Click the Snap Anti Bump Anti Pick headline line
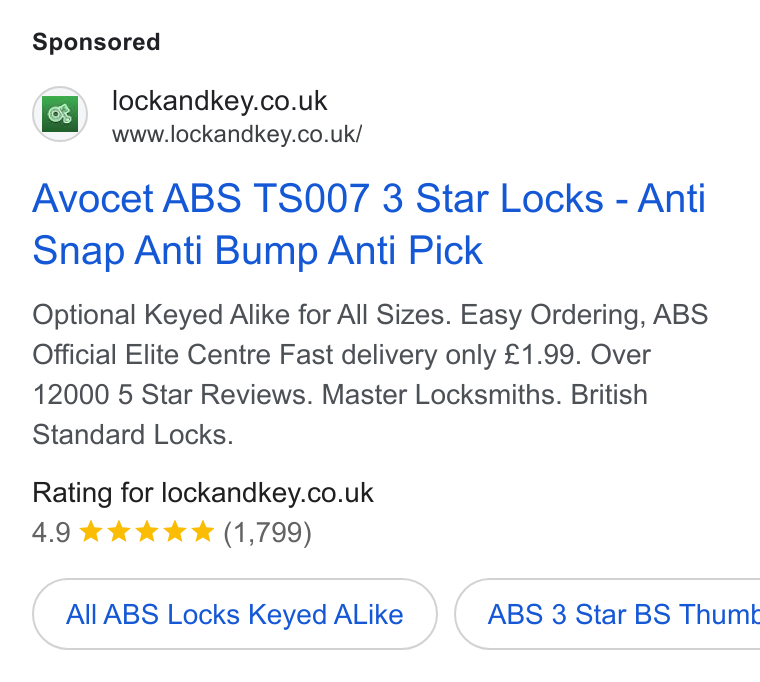This screenshot has width=760, height=682. (258, 251)
